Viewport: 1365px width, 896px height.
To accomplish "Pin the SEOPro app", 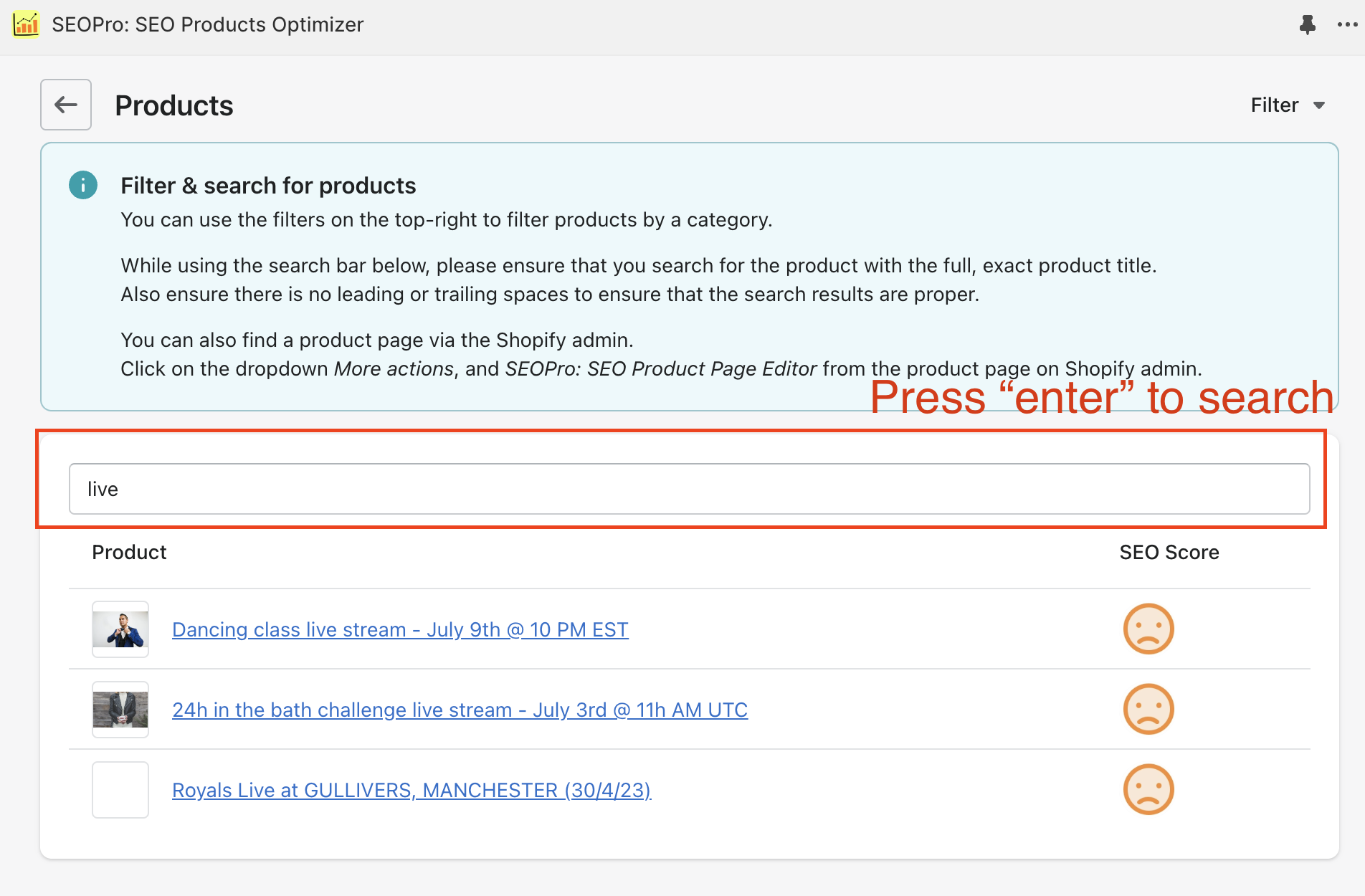I will (x=1307, y=25).
